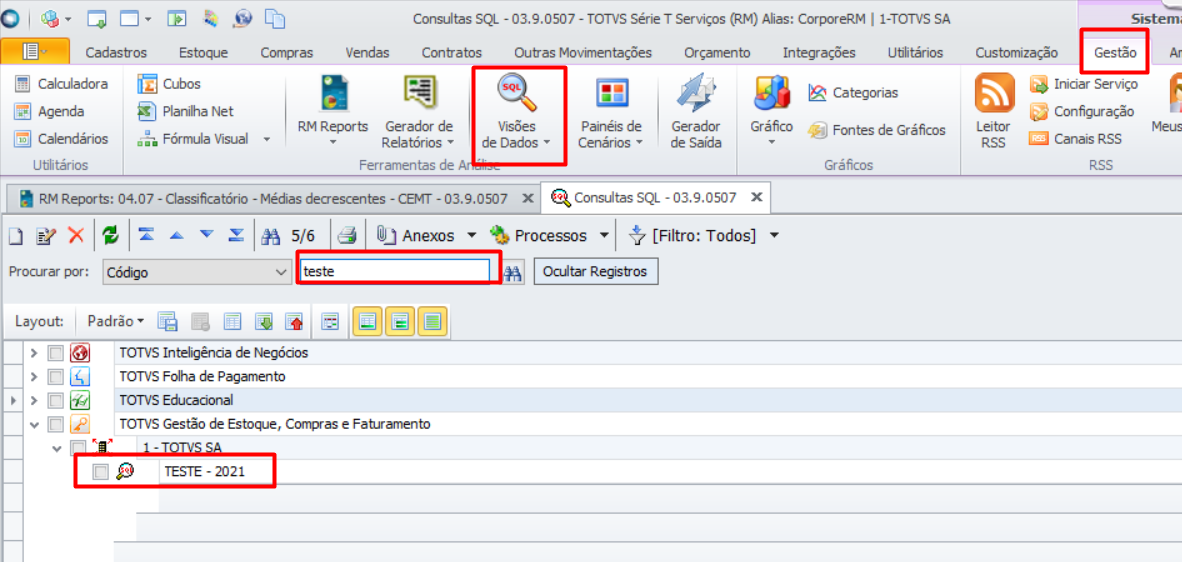This screenshot has height=562, width=1182.
Task: Open RM Reports in ribbon
Action: (x=332, y=111)
